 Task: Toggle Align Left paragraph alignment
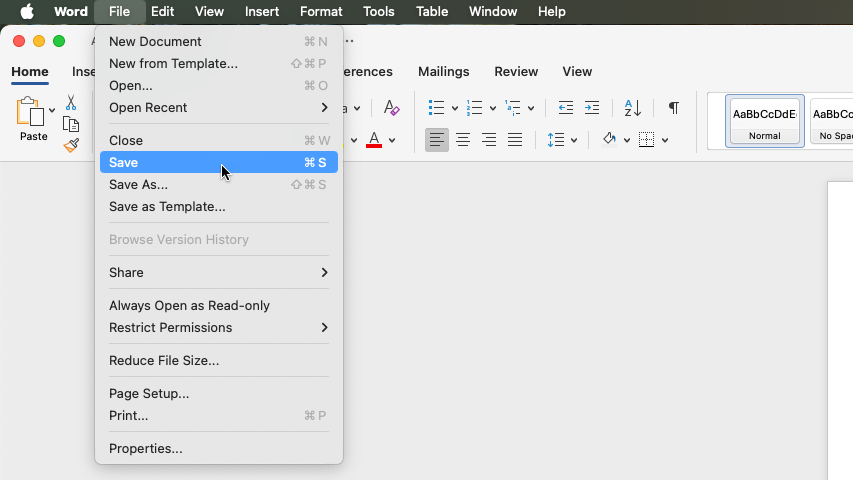point(436,140)
